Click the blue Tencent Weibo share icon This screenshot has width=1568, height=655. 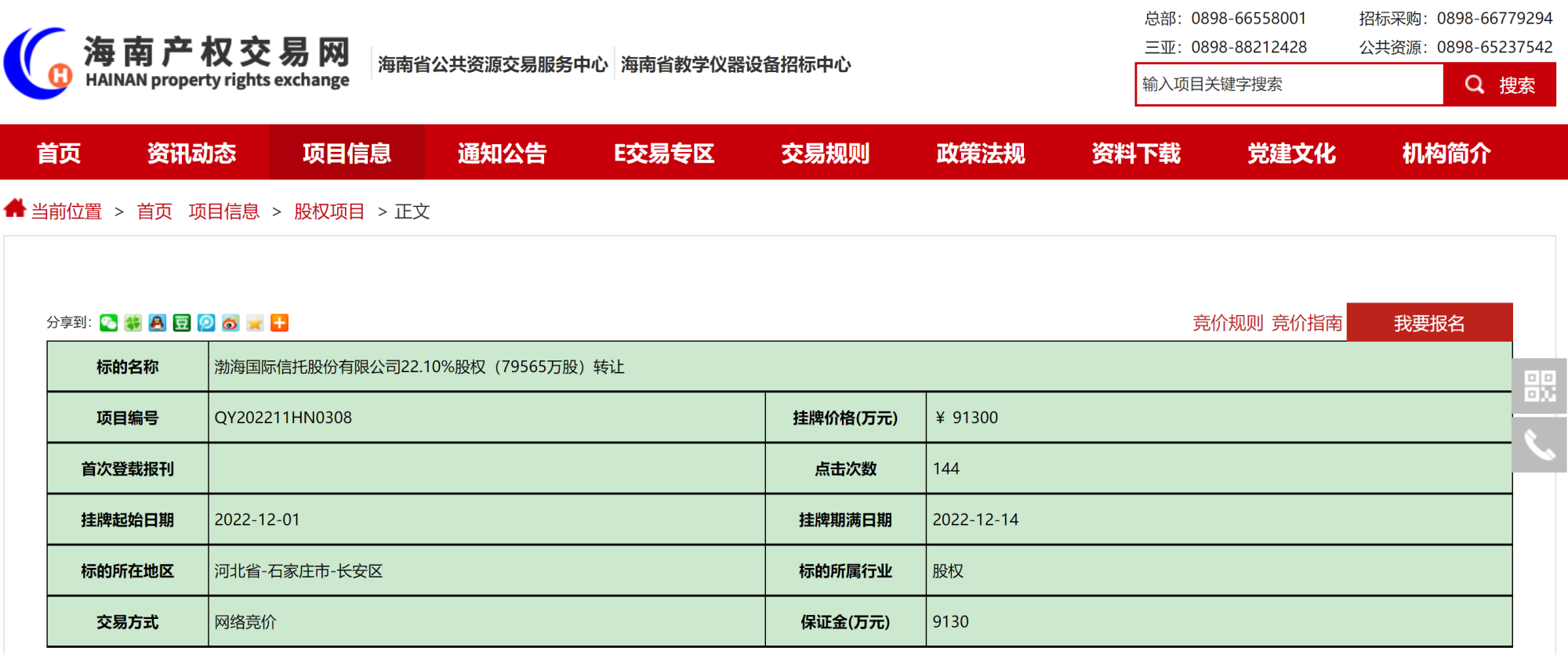coord(206,323)
